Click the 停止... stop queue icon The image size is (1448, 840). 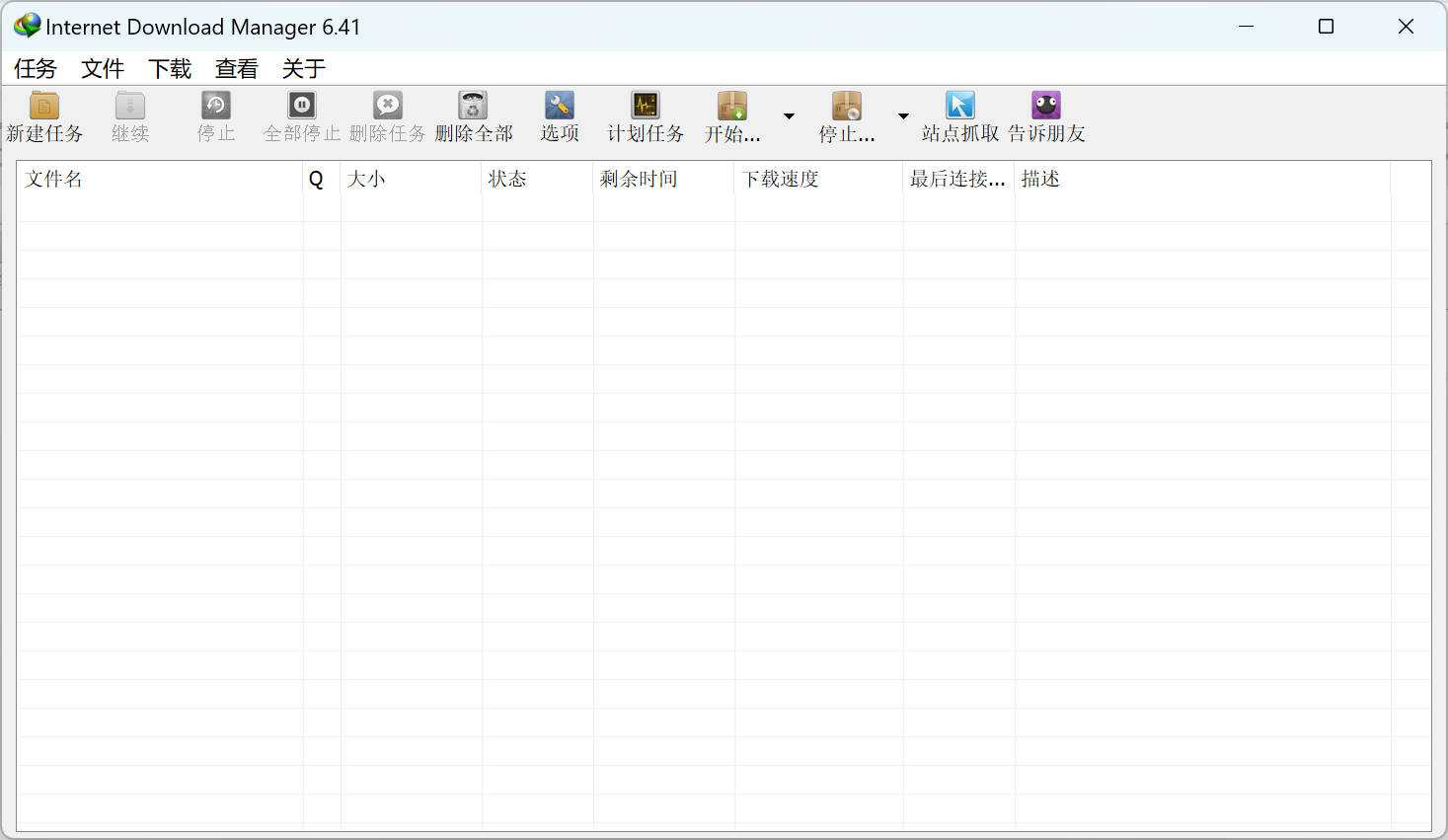click(x=847, y=106)
